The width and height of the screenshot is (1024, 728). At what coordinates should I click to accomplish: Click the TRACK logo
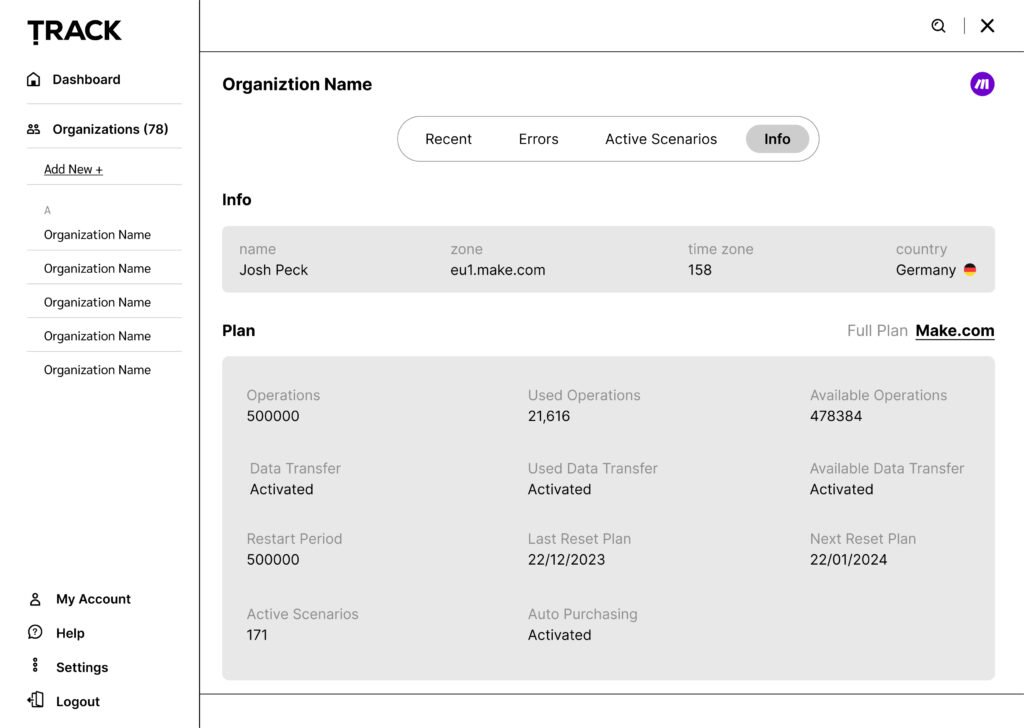75,32
